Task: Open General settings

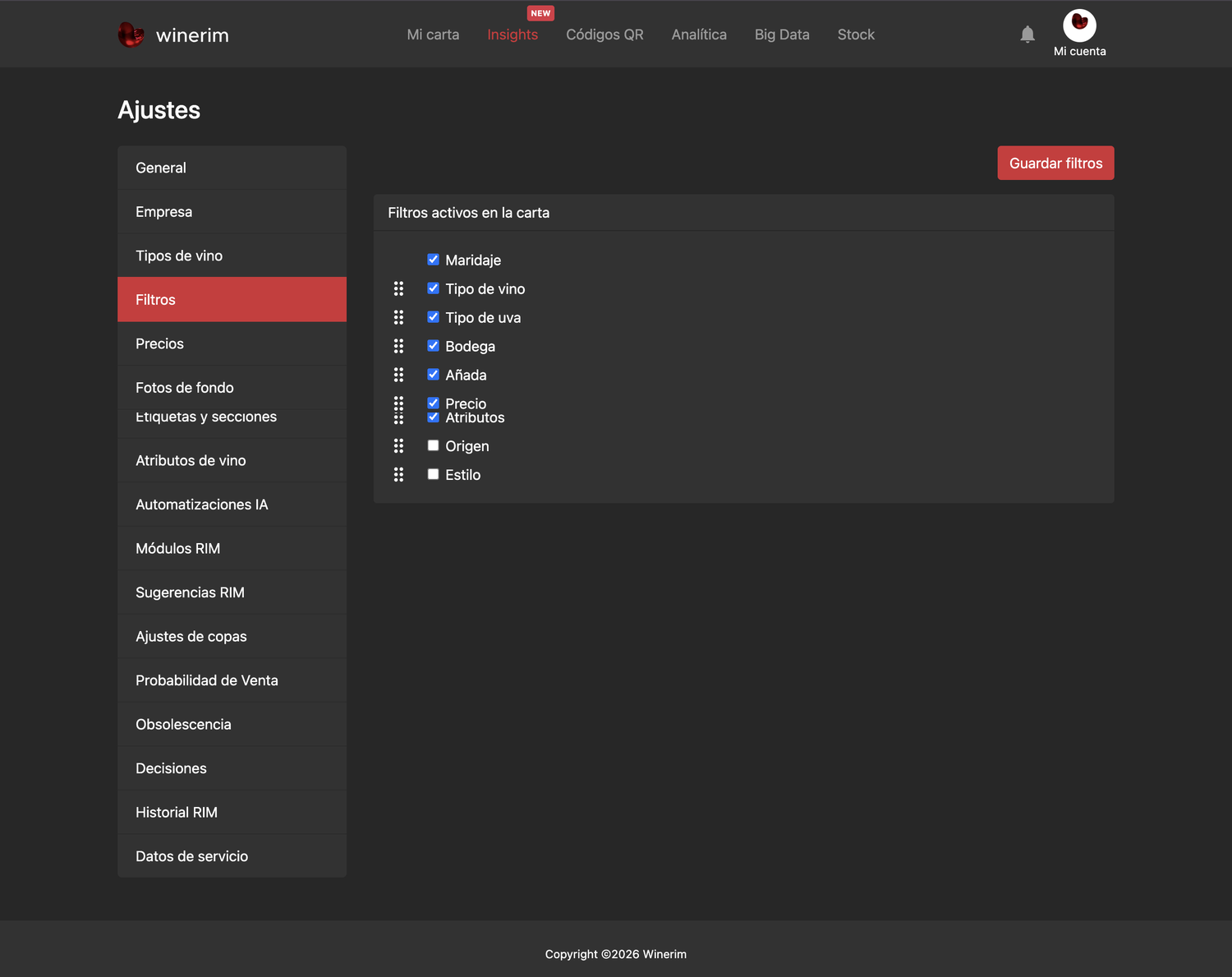Action: (x=232, y=168)
